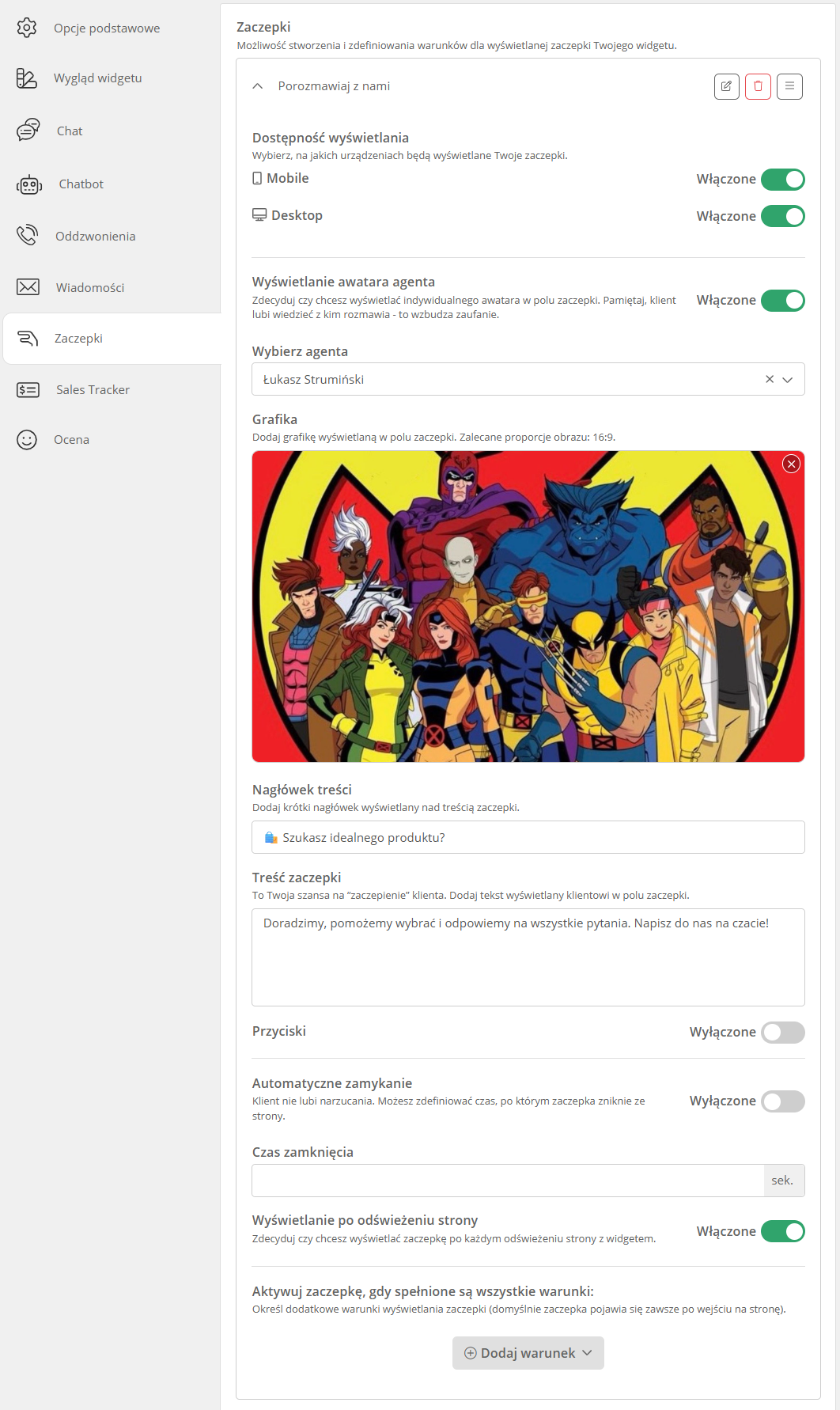The width and height of the screenshot is (840, 1410).
Task: Click the reorder handle icon with lines
Action: (789, 86)
